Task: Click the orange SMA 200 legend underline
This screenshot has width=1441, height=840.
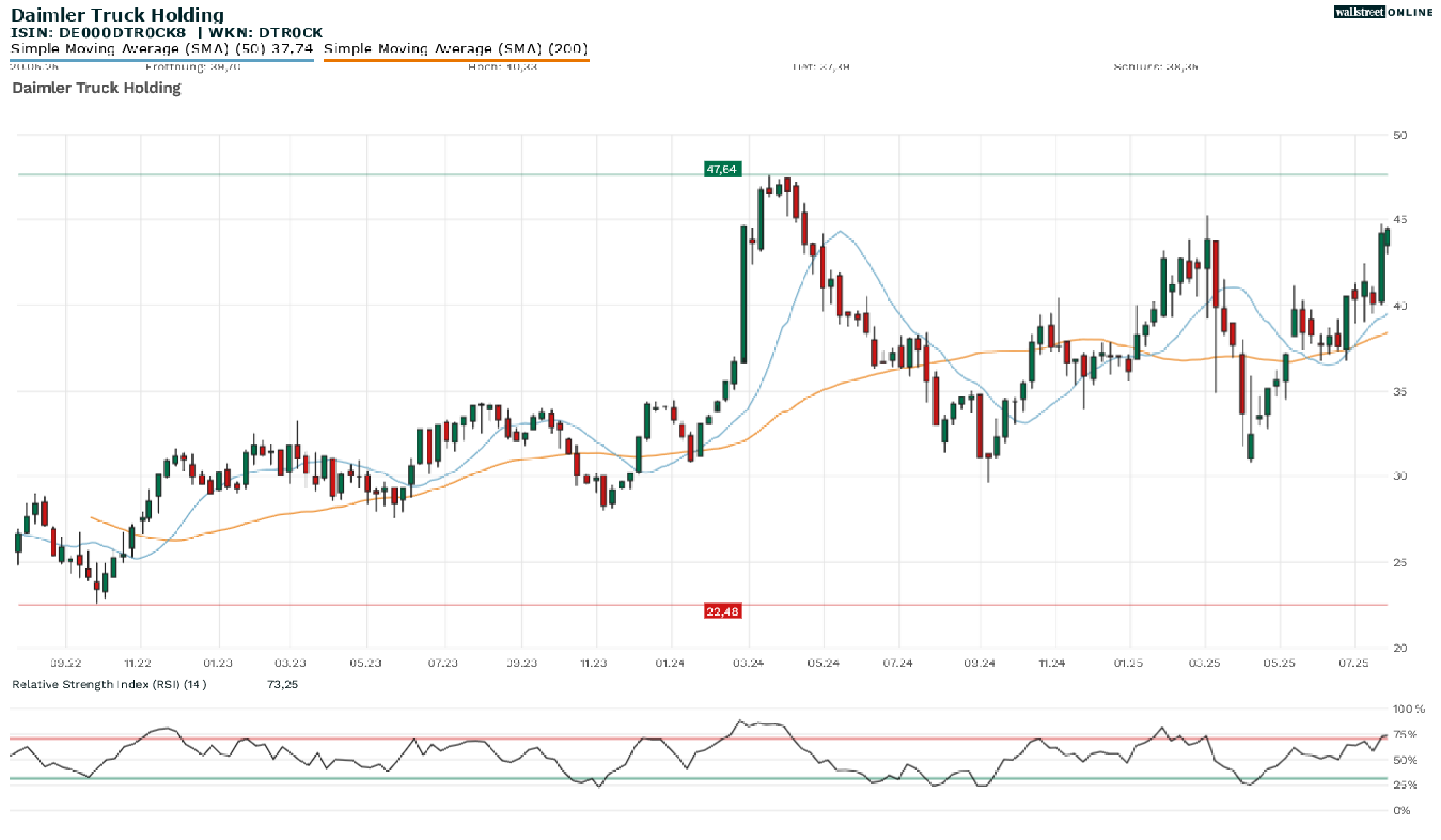Action: click(456, 60)
